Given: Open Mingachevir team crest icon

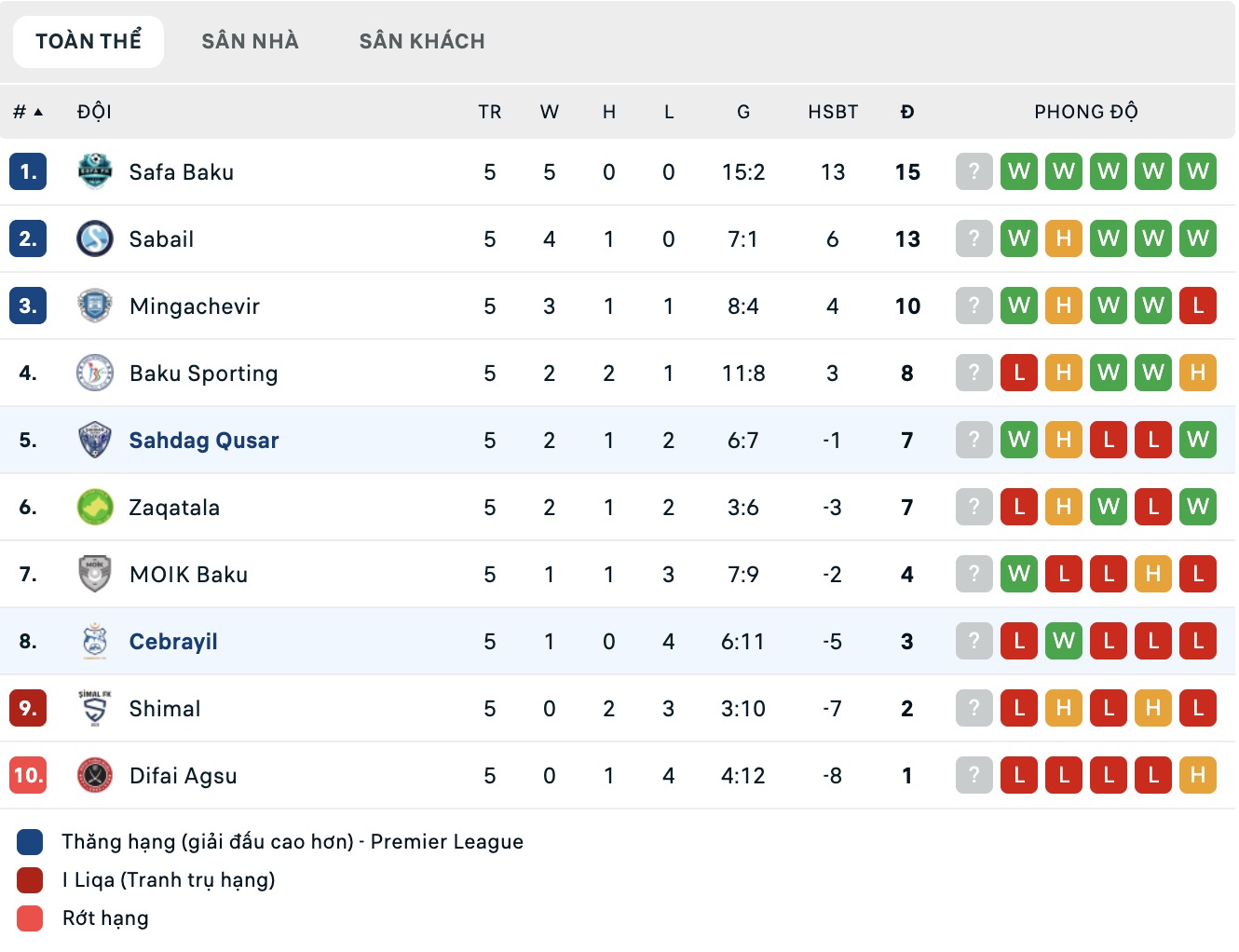Looking at the screenshot, I should pyautogui.click(x=95, y=306).
